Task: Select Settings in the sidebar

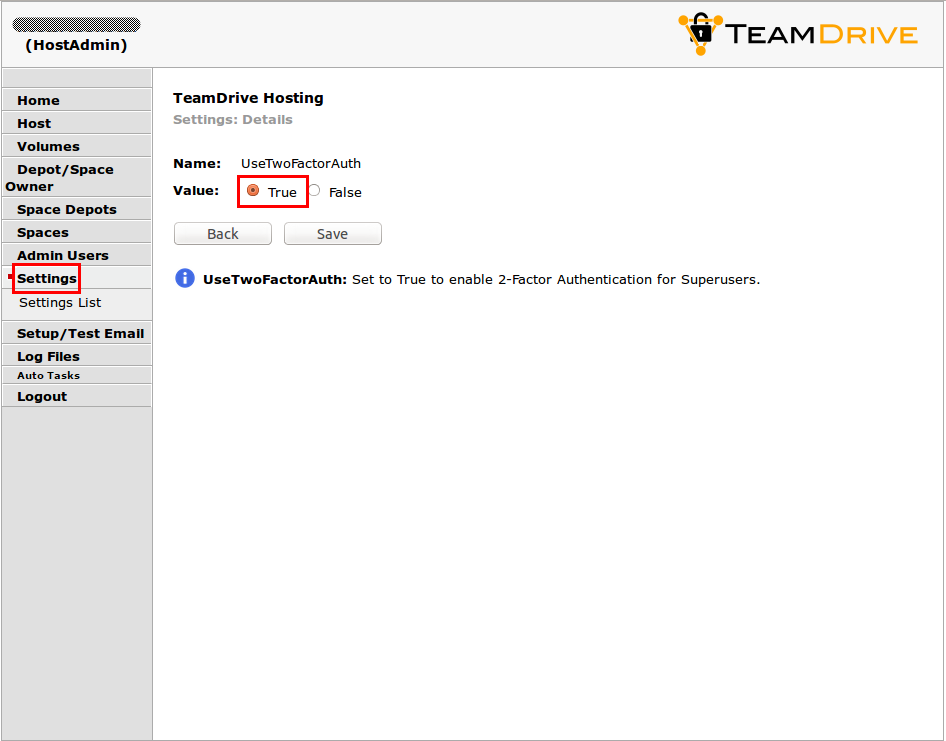Action: 45,278
